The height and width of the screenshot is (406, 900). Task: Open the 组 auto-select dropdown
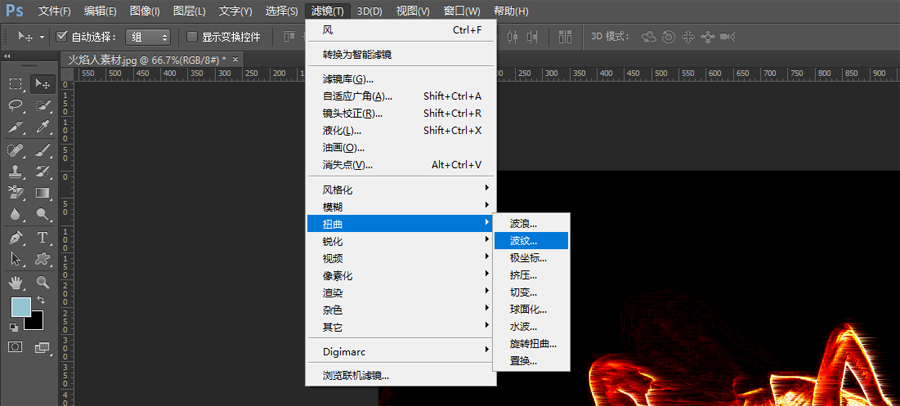click(x=149, y=37)
